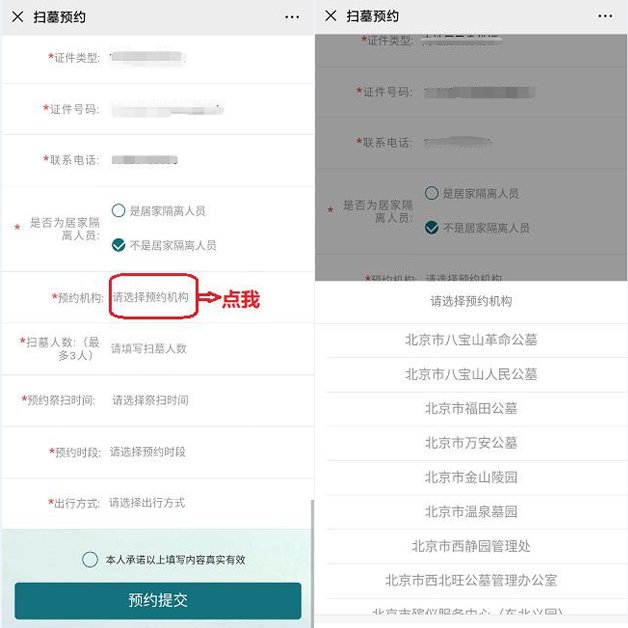Pick 北京市万安公墓 option
The width and height of the screenshot is (628, 628).
[x=471, y=443]
